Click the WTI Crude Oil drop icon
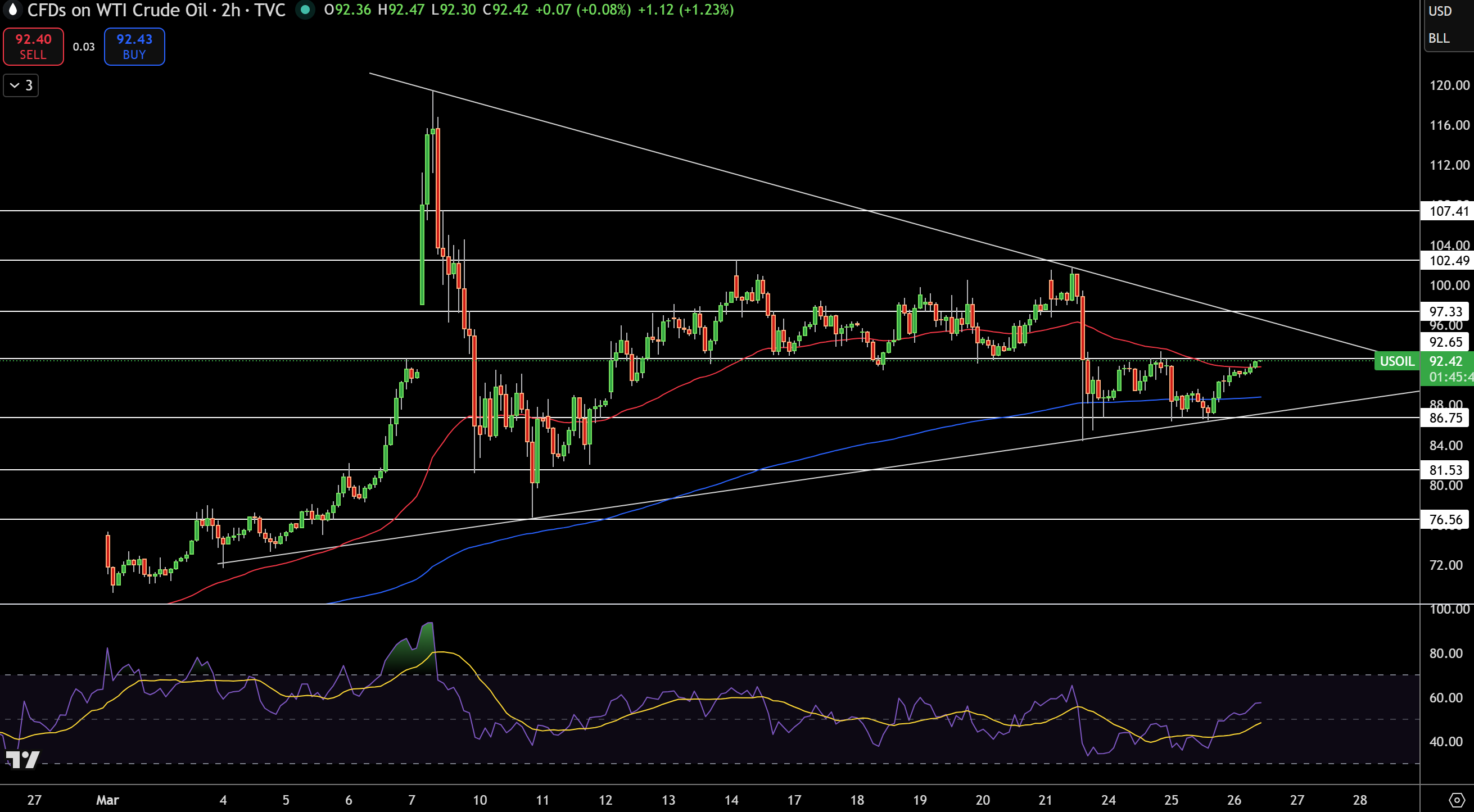 tap(12, 10)
